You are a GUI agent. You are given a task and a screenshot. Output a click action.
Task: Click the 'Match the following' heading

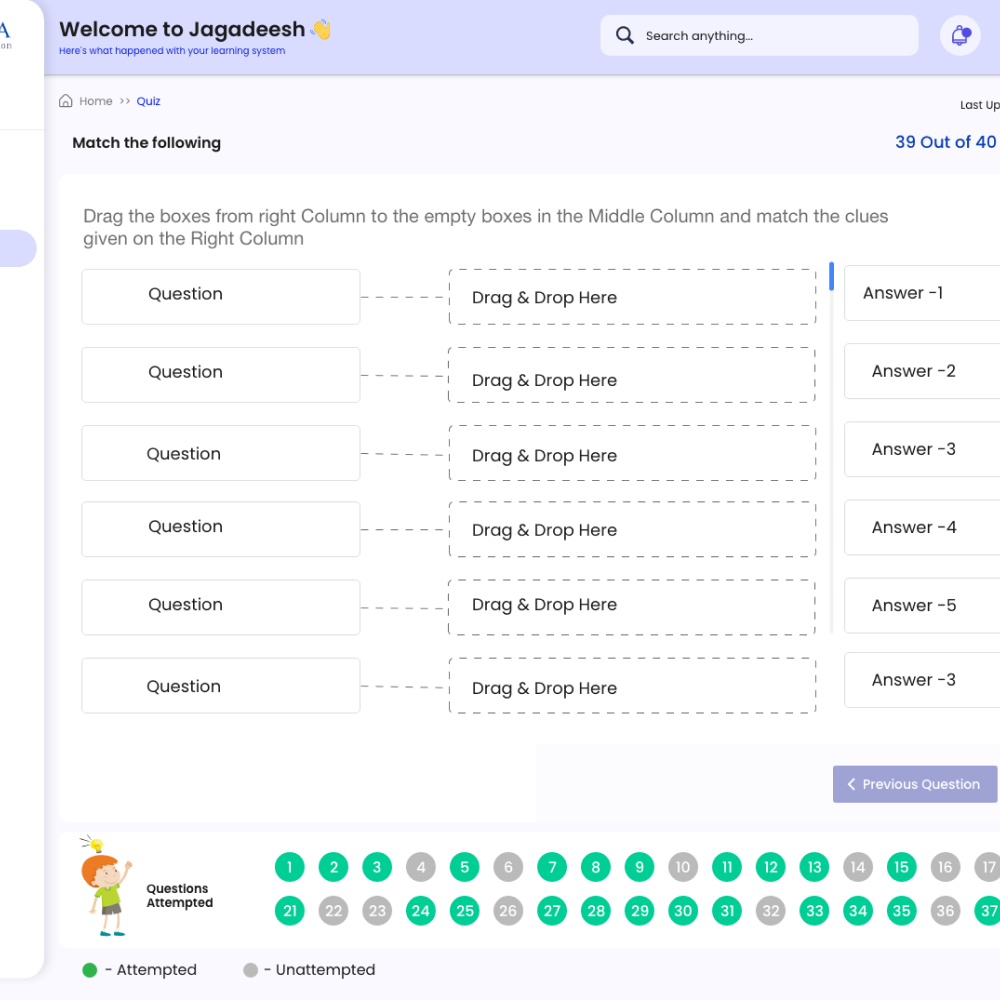[x=147, y=143]
